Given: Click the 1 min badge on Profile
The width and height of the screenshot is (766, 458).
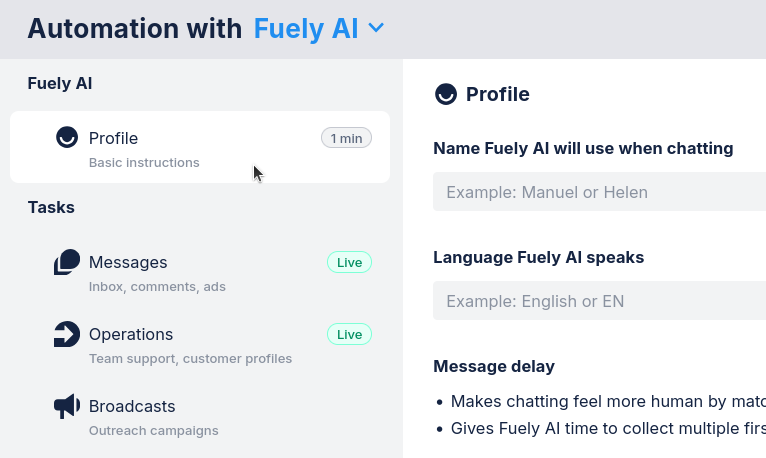Looking at the screenshot, I should pyautogui.click(x=346, y=139).
